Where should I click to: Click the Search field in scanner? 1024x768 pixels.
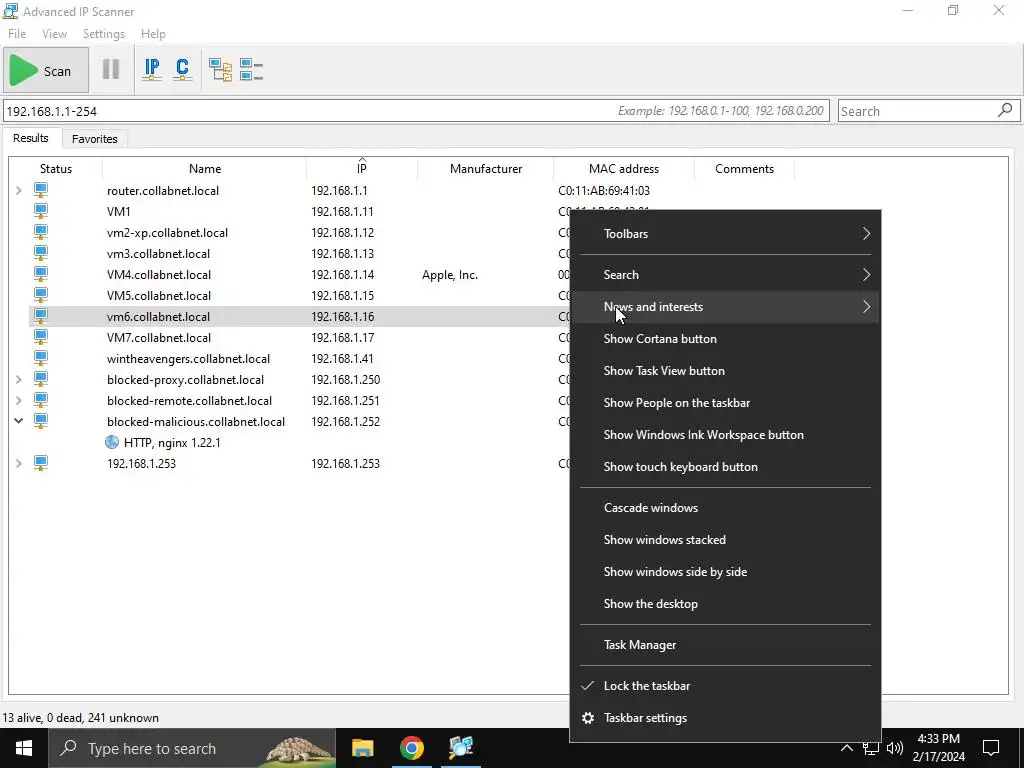927,110
